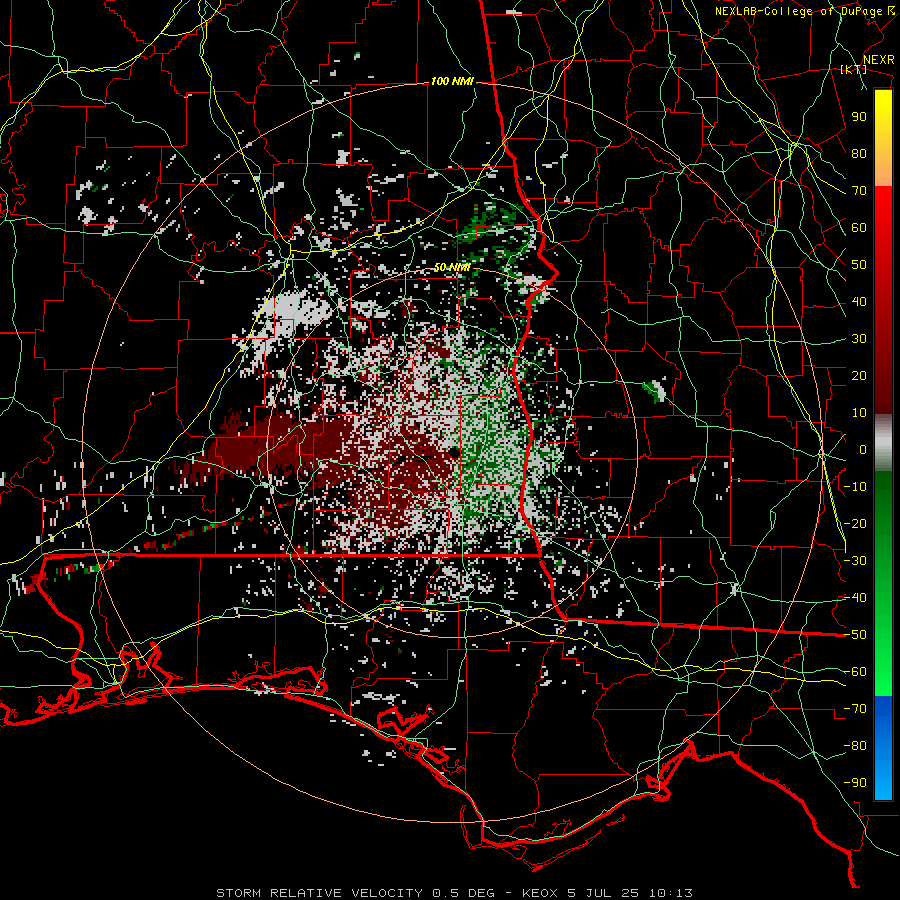This screenshot has width=900, height=900.
Task: Select the -90 value on the velocity scale
Action: click(x=855, y=783)
